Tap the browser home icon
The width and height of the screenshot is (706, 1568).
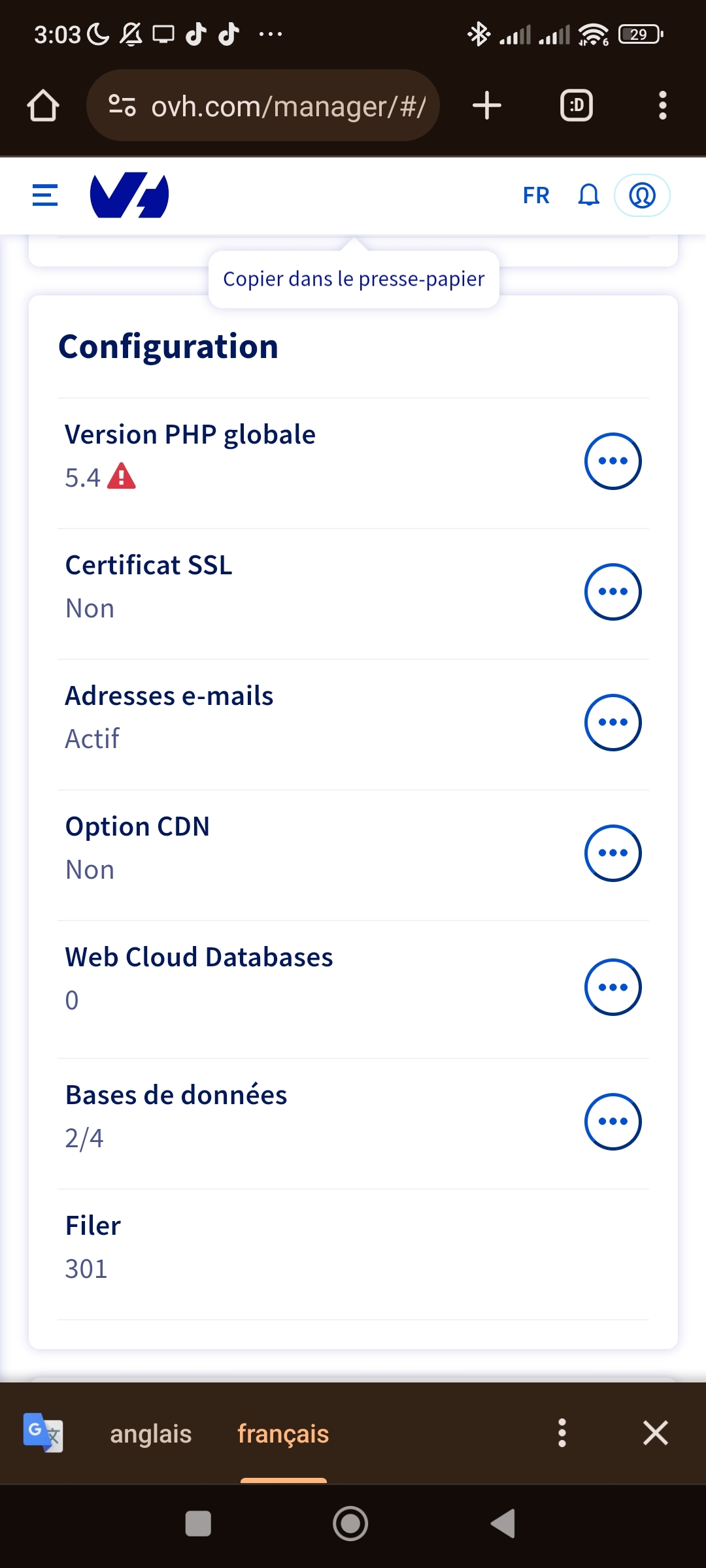tap(43, 106)
